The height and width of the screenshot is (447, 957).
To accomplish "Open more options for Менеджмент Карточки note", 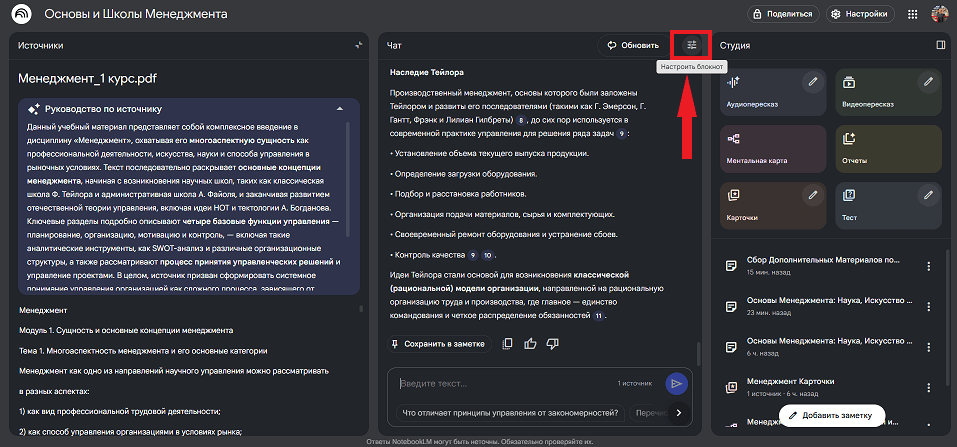I will (929, 387).
